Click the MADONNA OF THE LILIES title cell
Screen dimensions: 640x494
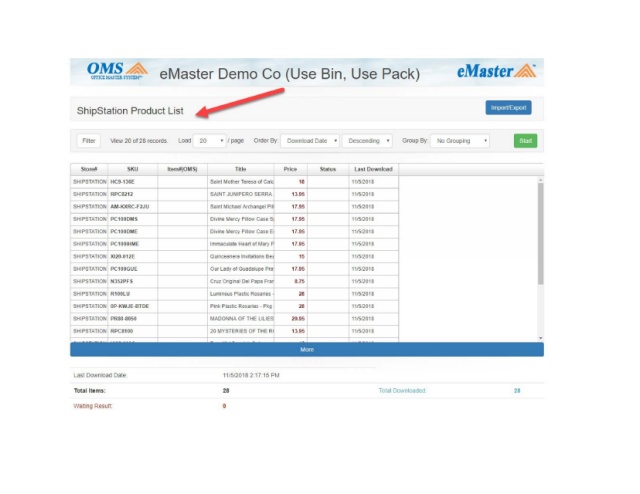pyautogui.click(x=240, y=317)
